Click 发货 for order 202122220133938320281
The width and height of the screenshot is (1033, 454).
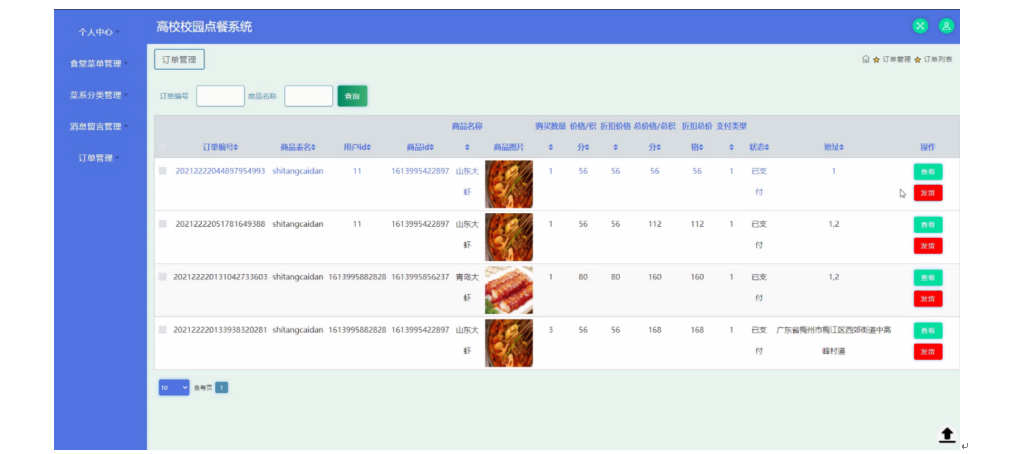pyautogui.click(x=928, y=351)
